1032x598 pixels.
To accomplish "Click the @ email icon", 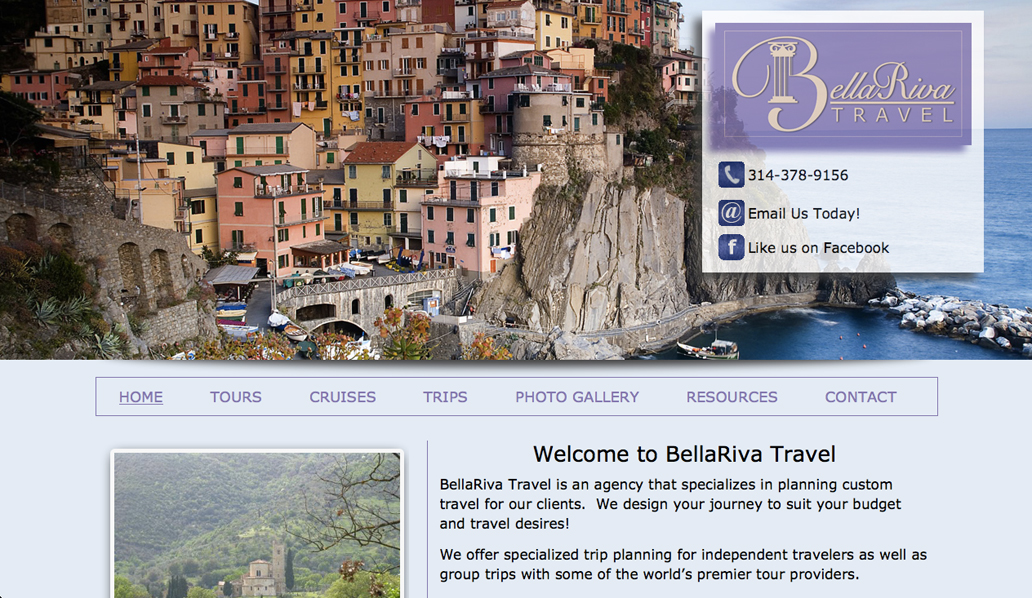I will tap(731, 213).
